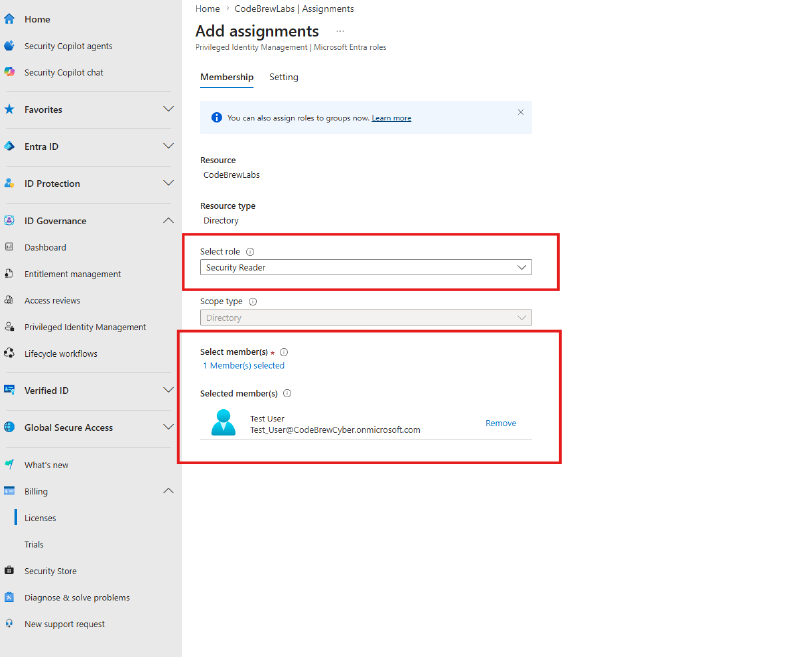Click the info icon beside Selected member(s)
800x657 pixels.
287,393
